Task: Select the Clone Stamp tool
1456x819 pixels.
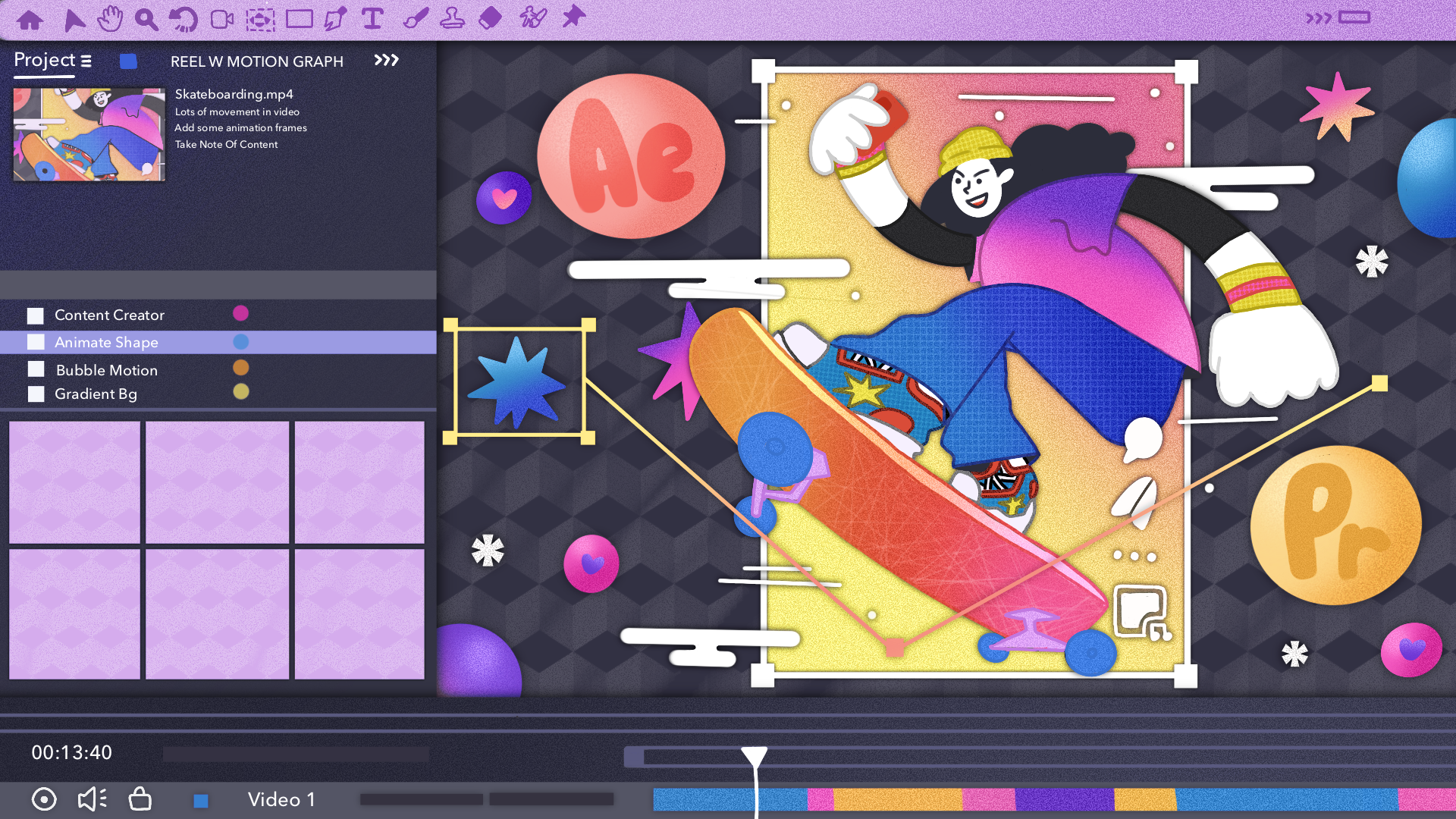Action: tap(452, 18)
